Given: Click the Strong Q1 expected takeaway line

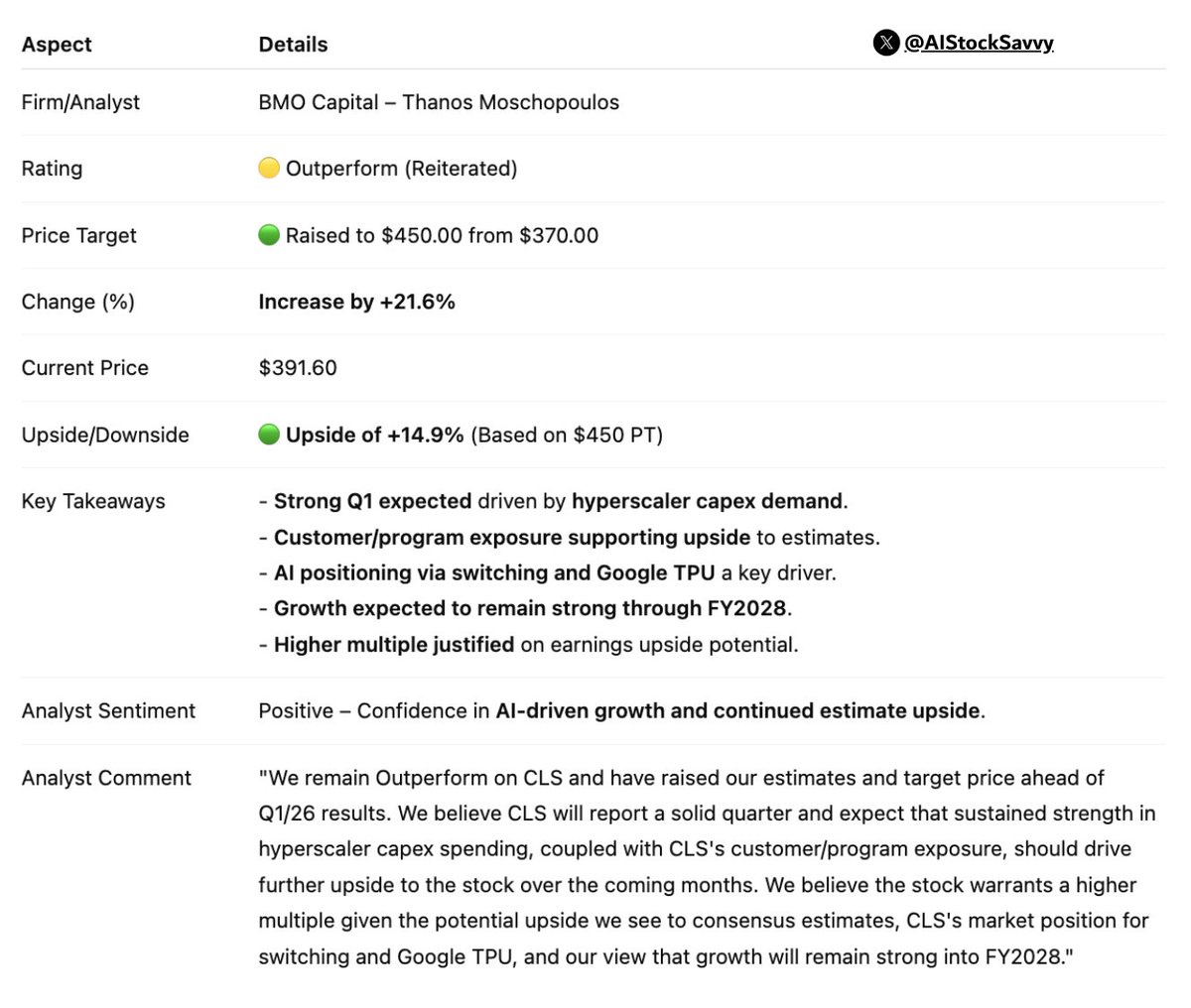Looking at the screenshot, I should coord(554,501).
